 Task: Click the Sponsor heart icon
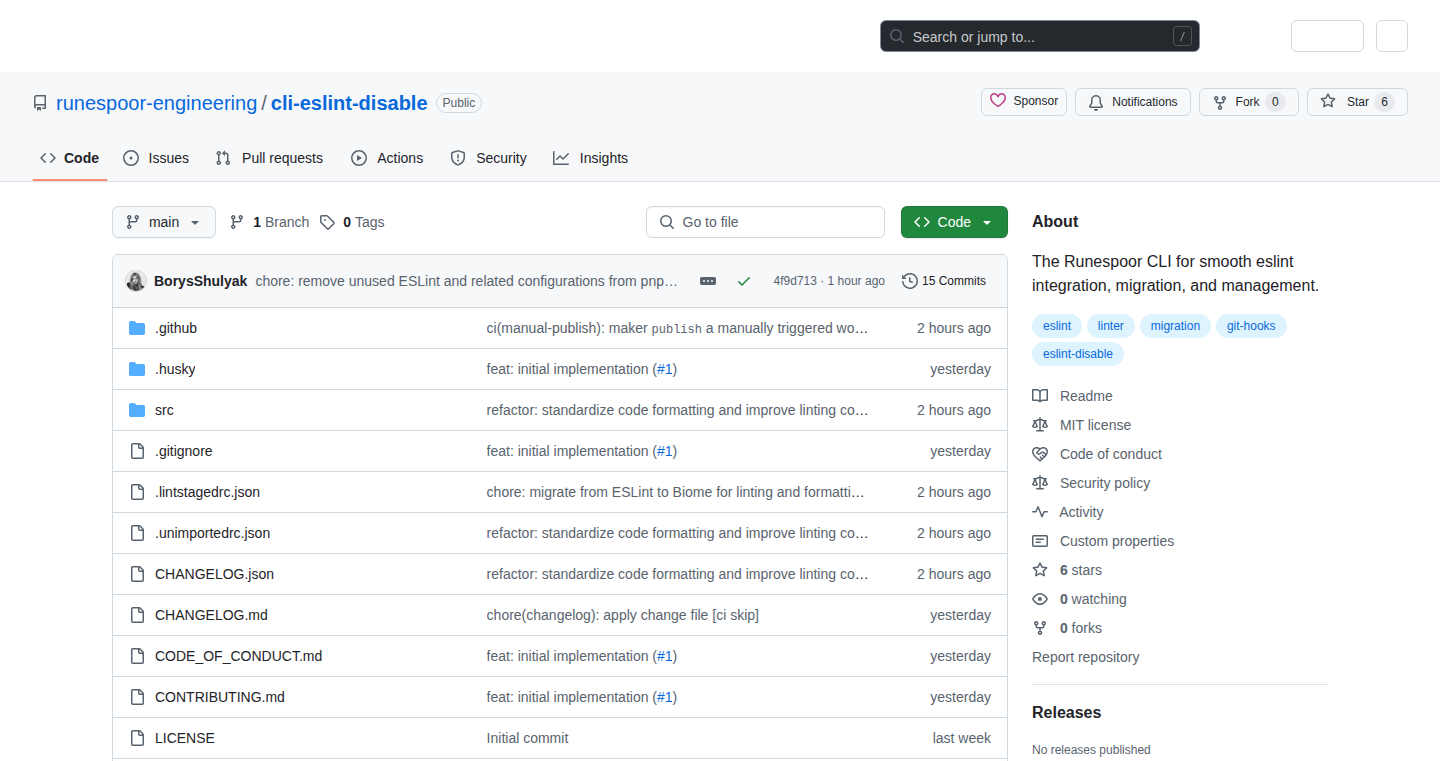pyautogui.click(x=998, y=101)
